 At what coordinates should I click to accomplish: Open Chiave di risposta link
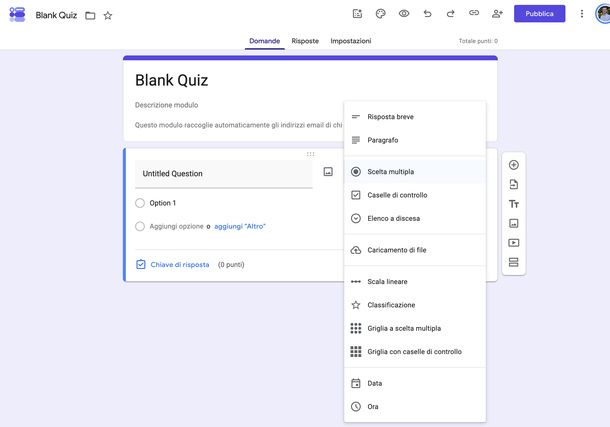click(x=180, y=264)
